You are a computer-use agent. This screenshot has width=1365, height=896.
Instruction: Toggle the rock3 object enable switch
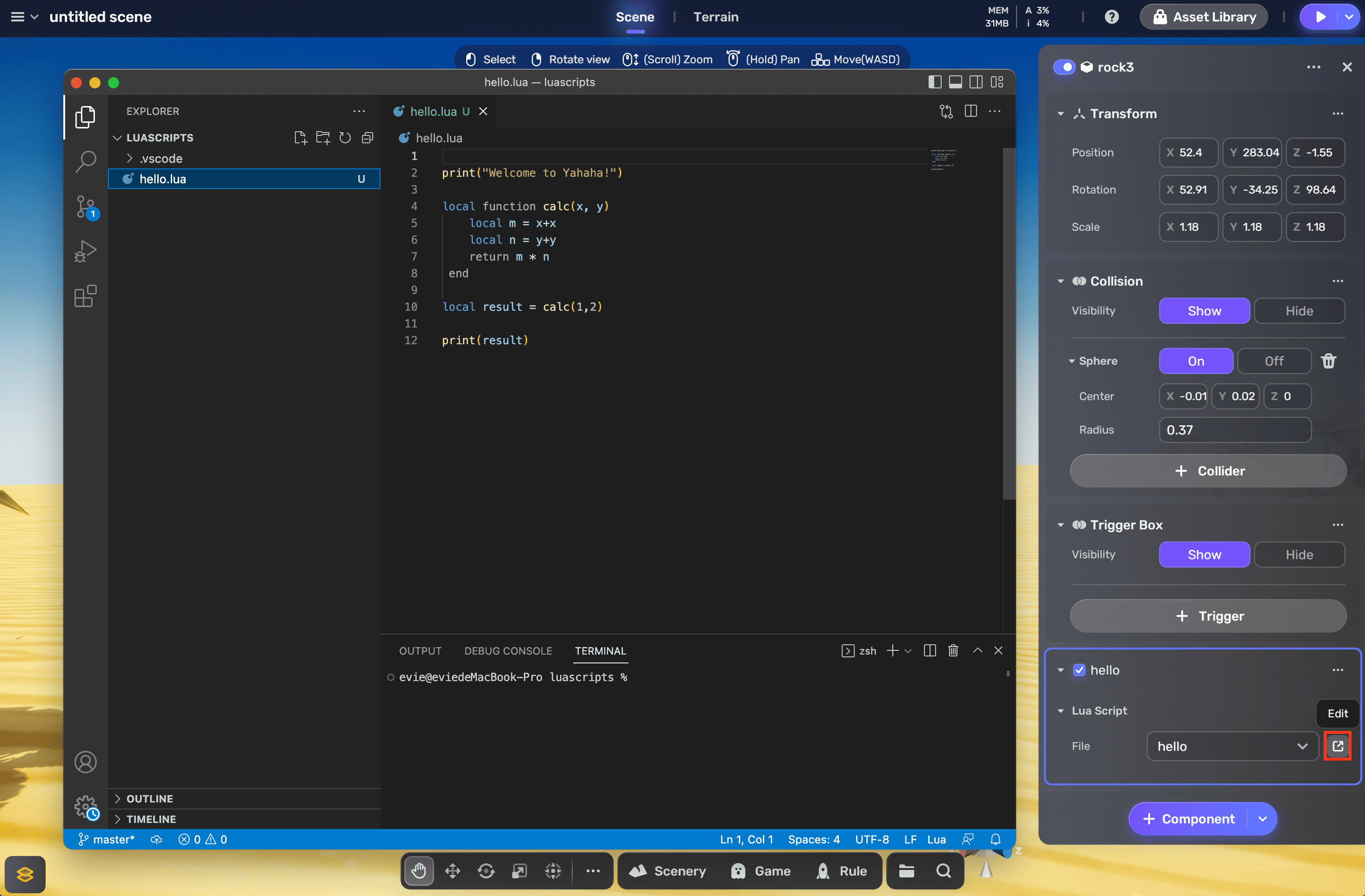coord(1064,67)
